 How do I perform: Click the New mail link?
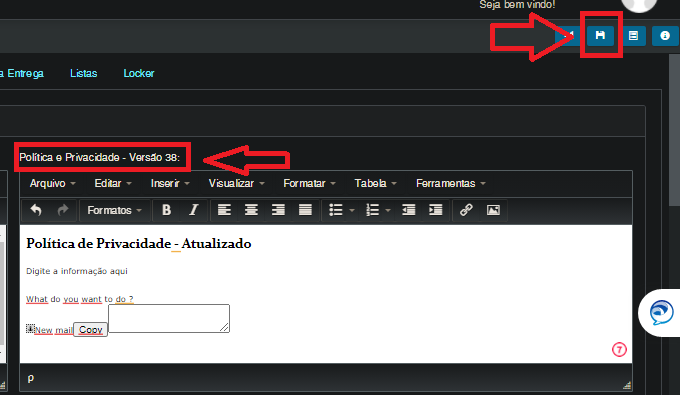click(x=53, y=330)
